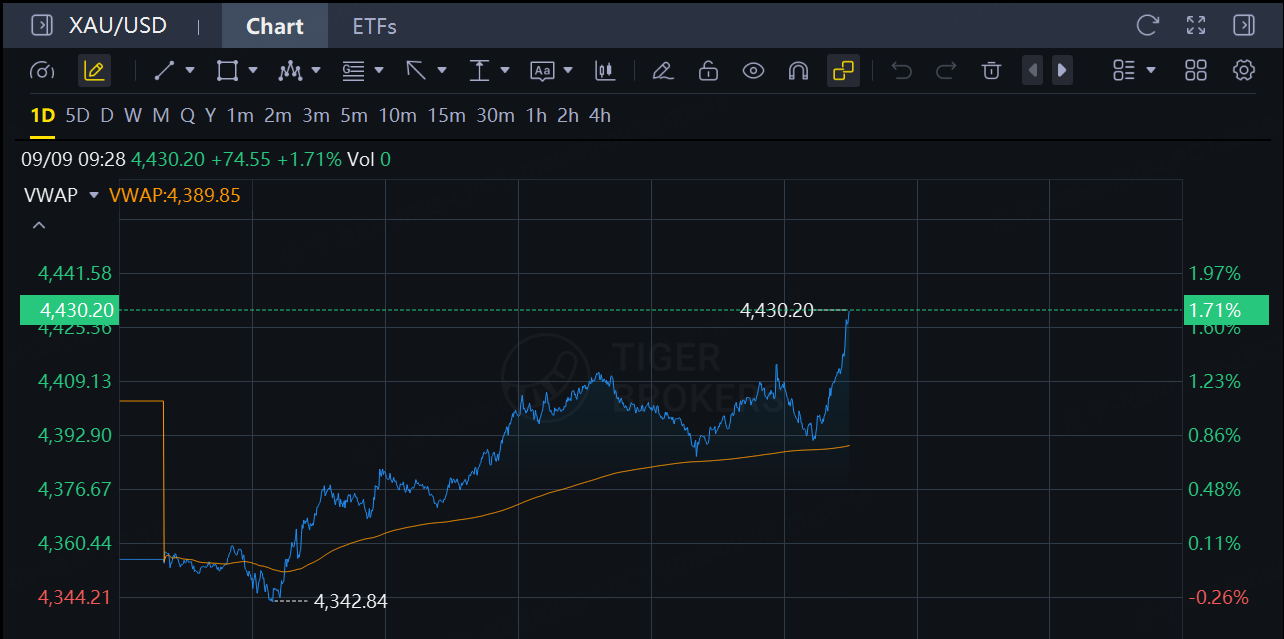Screen dimensions: 1284x639
Task: Toggle the lock drawings icon
Action: [708, 70]
